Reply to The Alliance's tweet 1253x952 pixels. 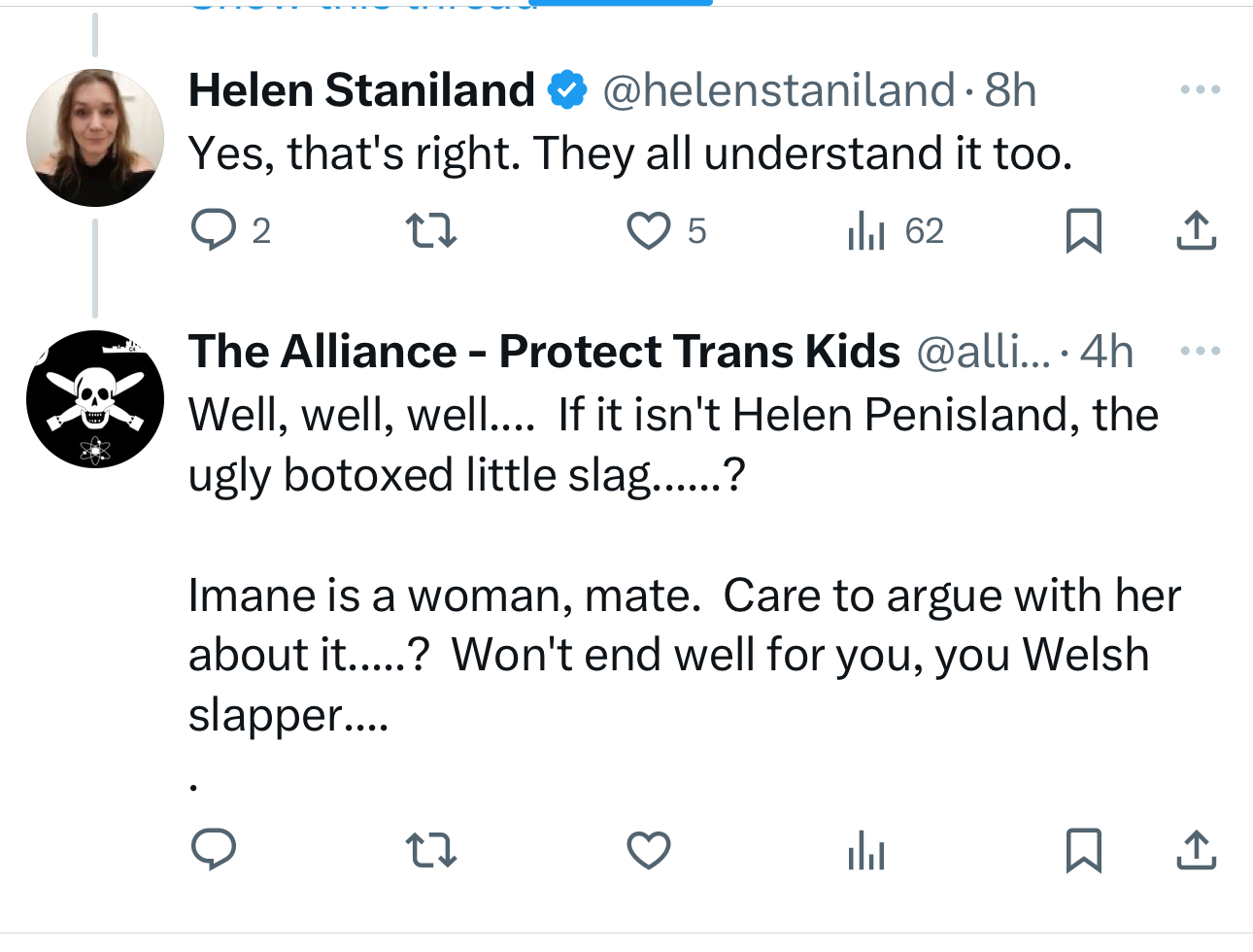[x=214, y=850]
